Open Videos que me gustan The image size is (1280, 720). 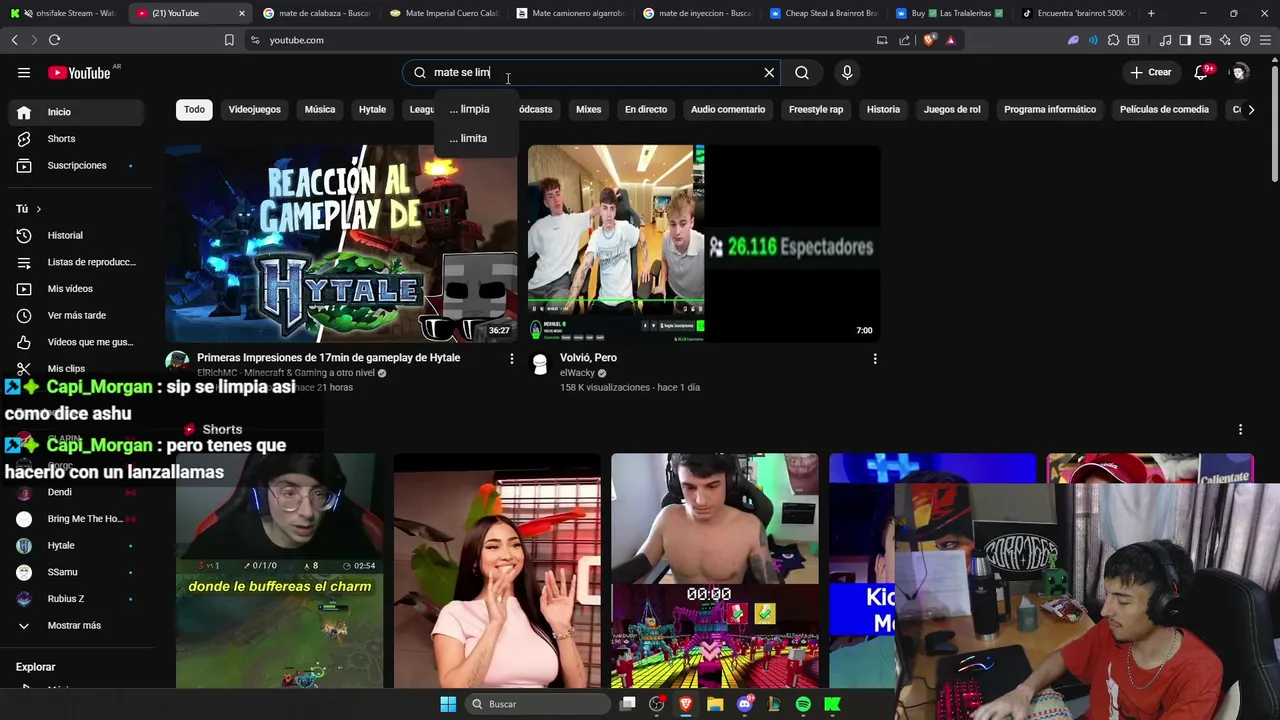tap(76, 342)
